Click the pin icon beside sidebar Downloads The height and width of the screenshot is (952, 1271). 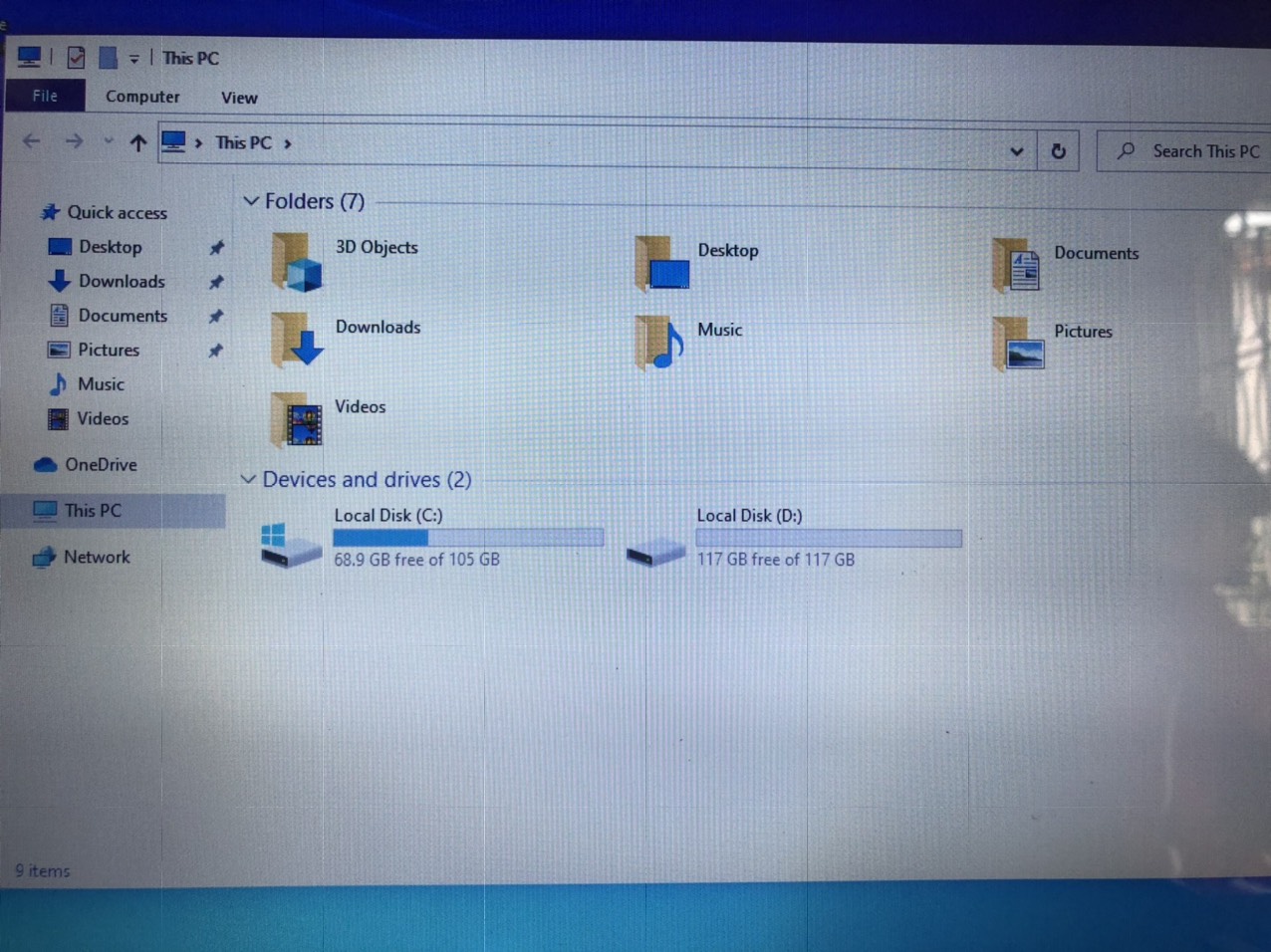coord(216,282)
